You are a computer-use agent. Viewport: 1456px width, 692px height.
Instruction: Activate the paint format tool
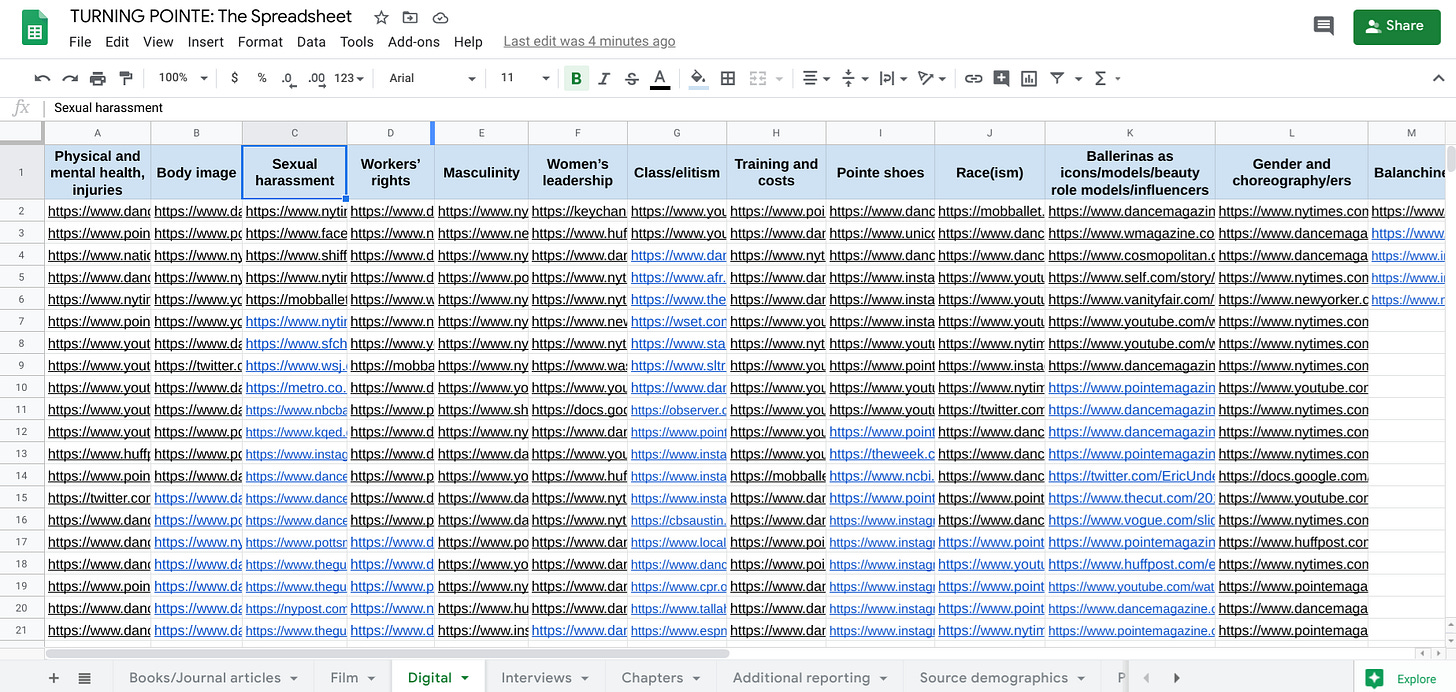click(x=126, y=78)
